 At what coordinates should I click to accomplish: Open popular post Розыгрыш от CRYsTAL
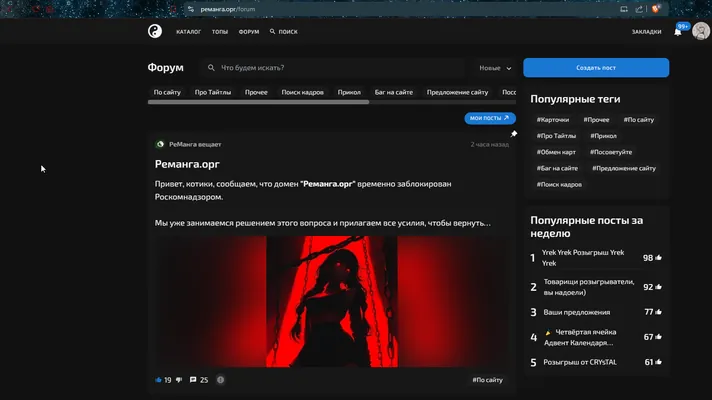click(x=580, y=362)
